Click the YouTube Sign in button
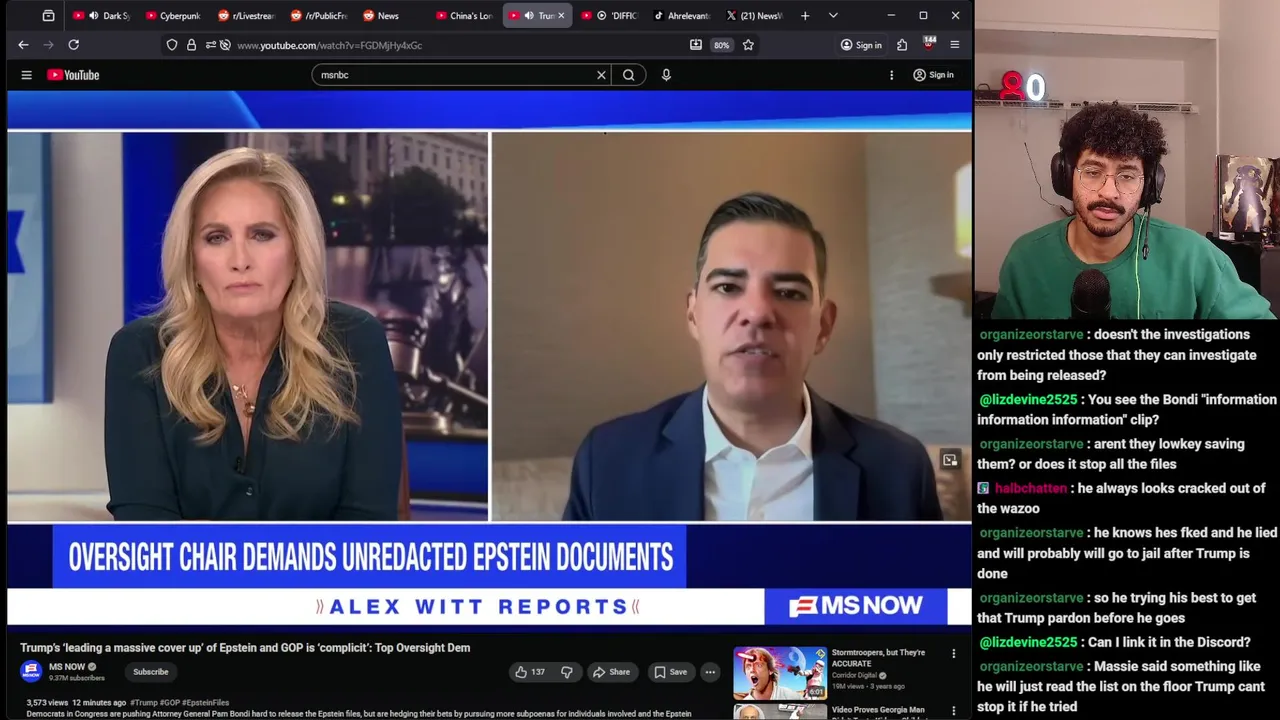 [x=933, y=75]
